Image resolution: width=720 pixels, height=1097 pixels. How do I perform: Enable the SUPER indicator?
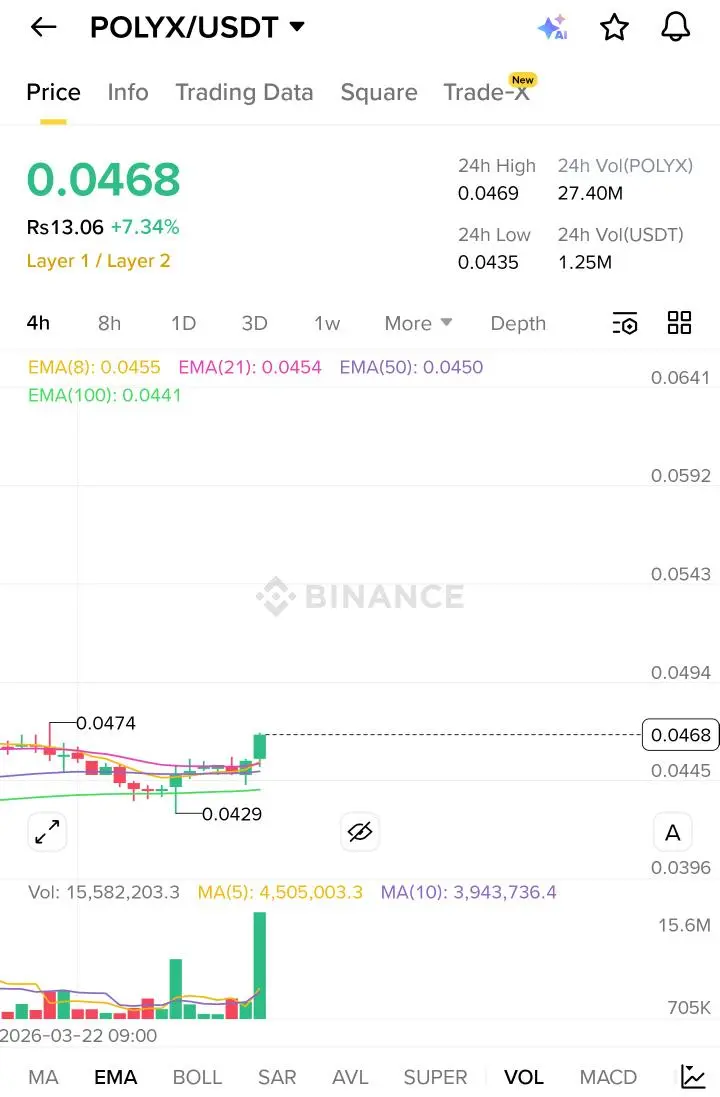[435, 1077]
